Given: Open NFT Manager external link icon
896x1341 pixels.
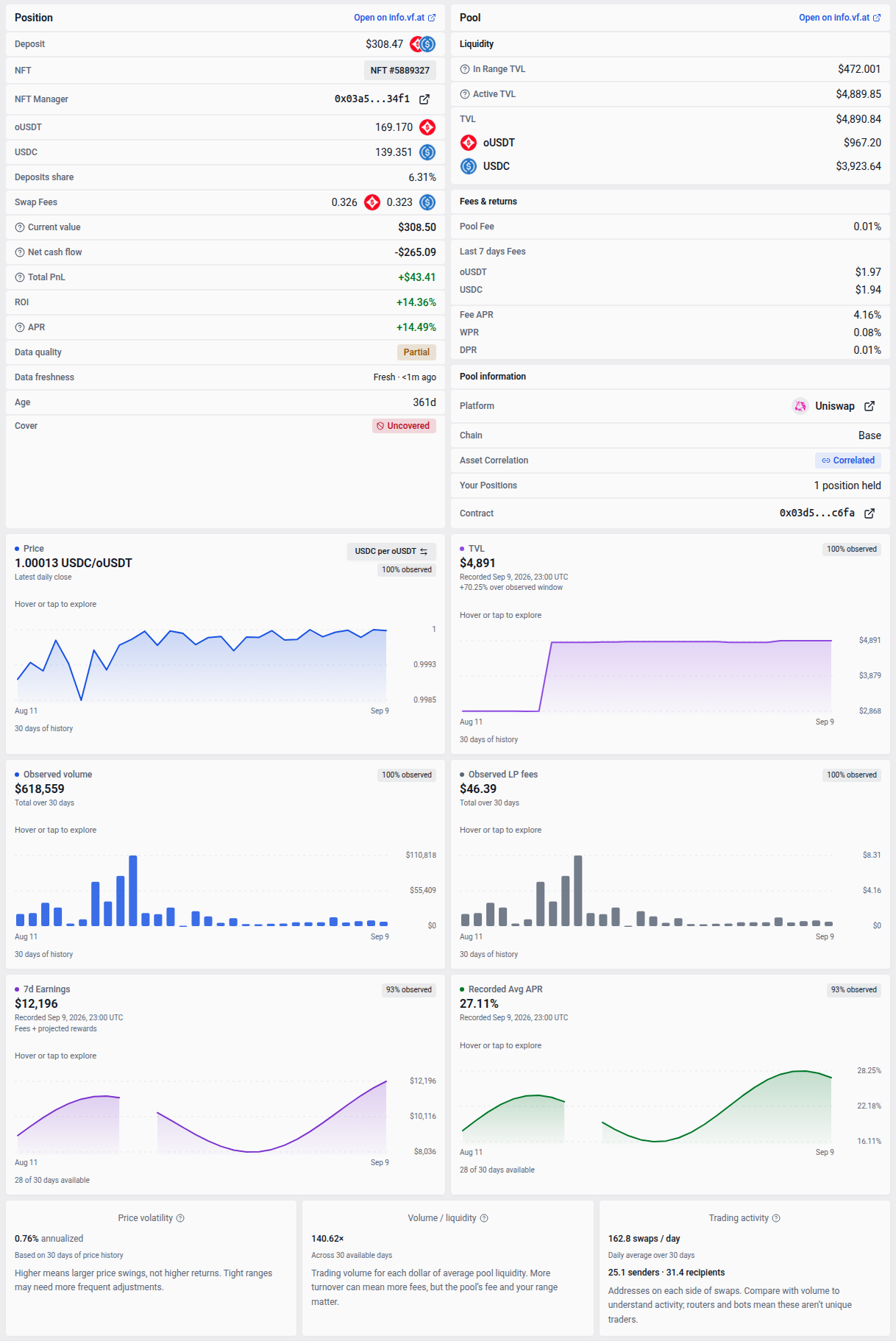Looking at the screenshot, I should 424,99.
